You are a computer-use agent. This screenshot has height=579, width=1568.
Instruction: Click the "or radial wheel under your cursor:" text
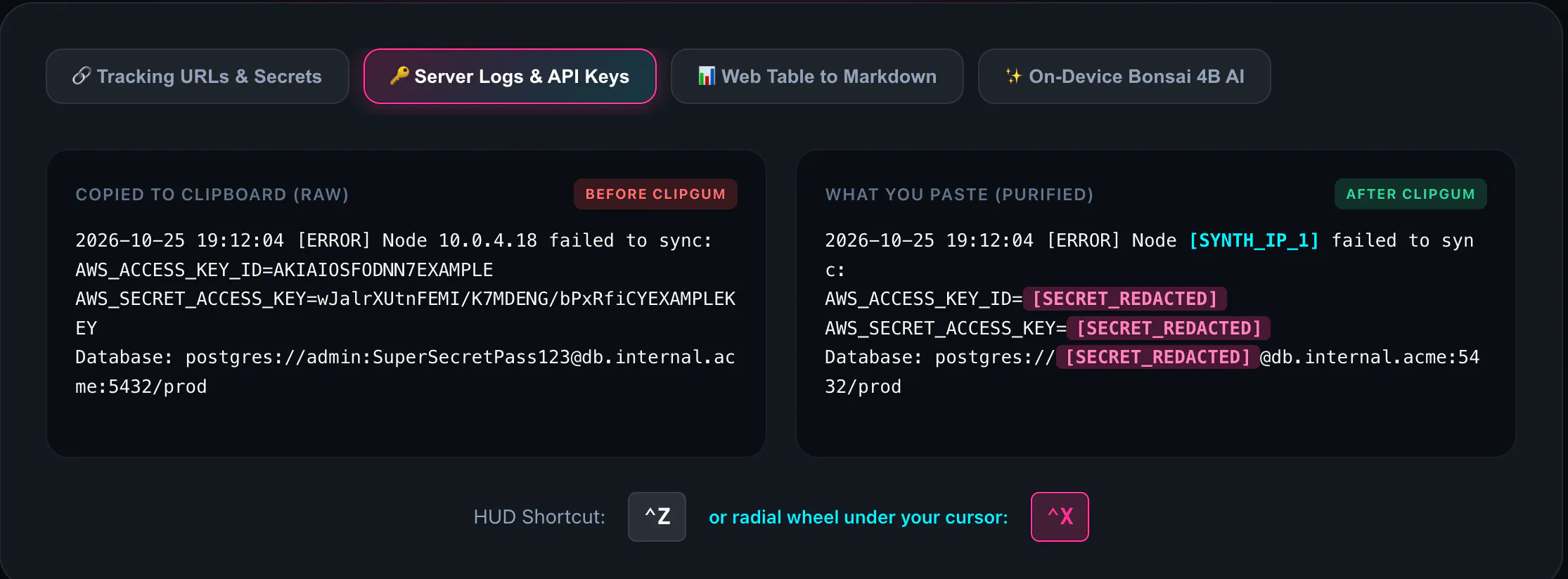(x=858, y=517)
